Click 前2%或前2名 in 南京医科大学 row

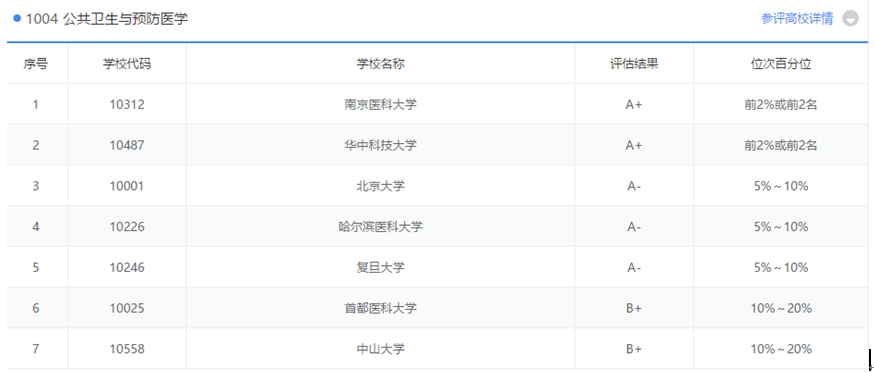[x=781, y=104]
